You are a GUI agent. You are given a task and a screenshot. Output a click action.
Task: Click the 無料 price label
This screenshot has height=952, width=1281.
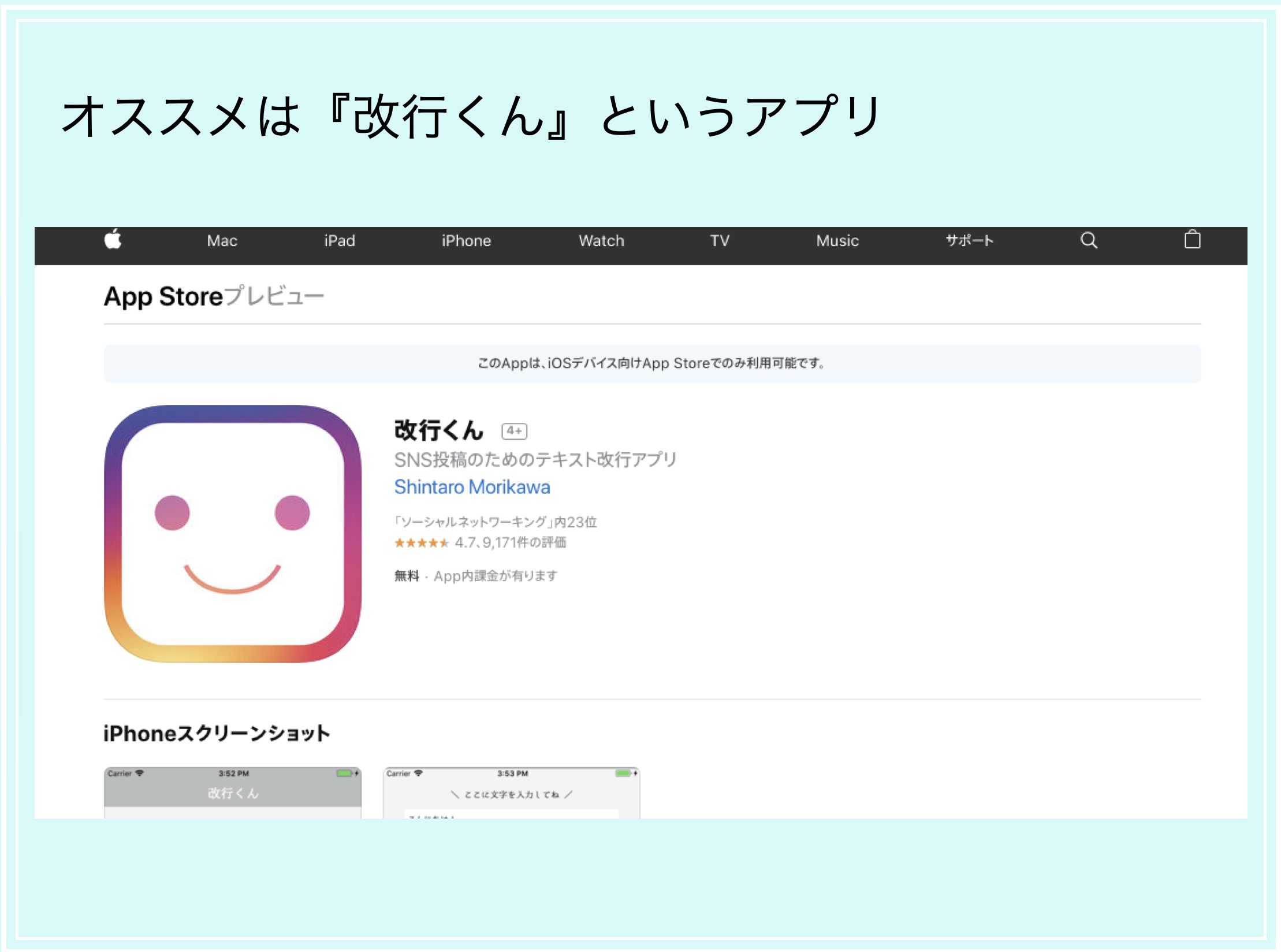[407, 575]
